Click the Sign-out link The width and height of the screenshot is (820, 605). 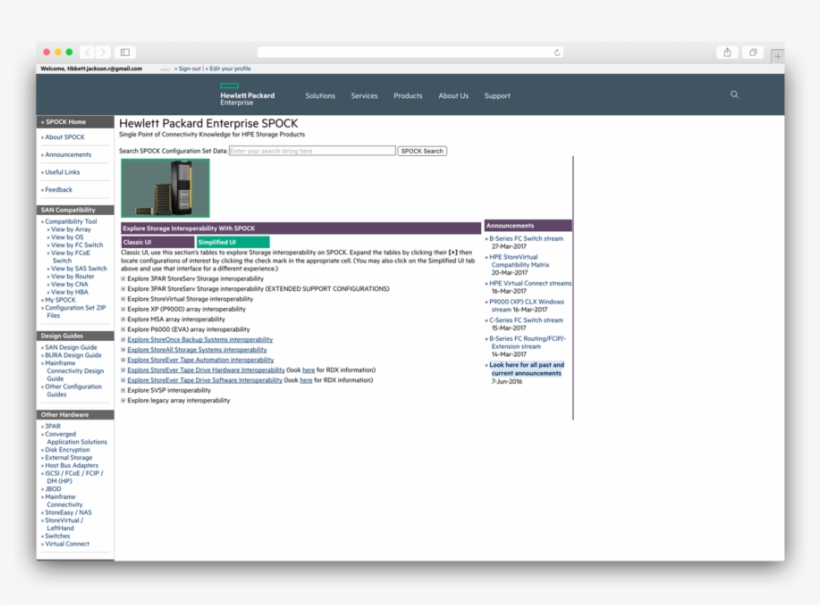tap(188, 69)
